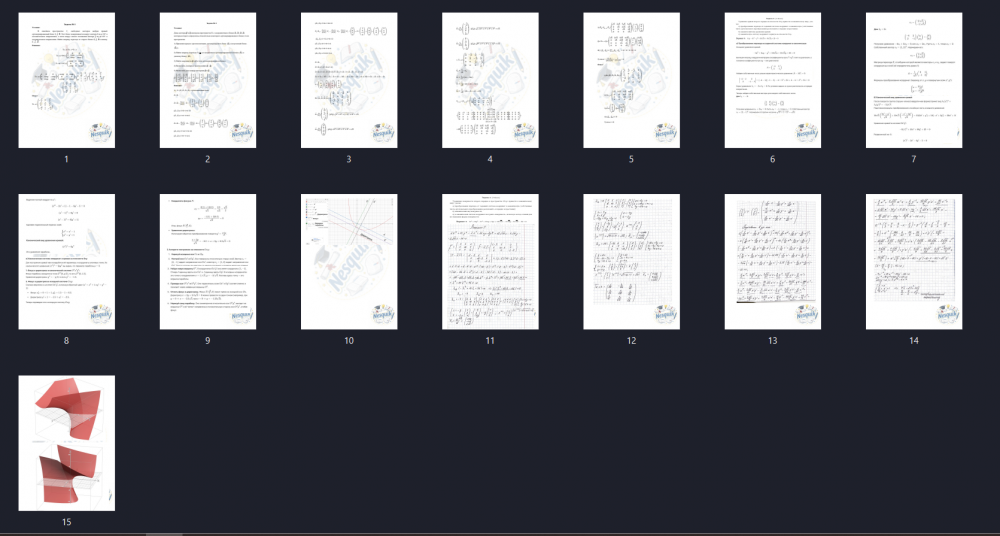The width and height of the screenshot is (1000, 536).
Task: Select page 14 thumbnail
Action: 914,262
